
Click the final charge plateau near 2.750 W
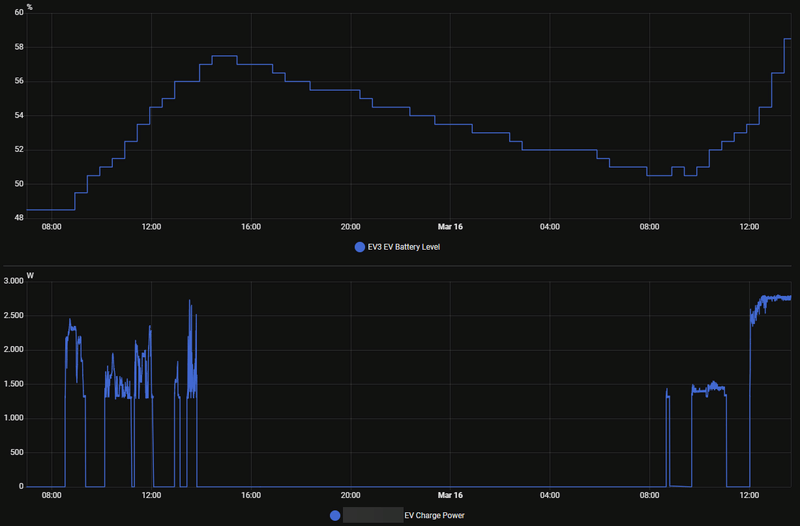(x=777, y=298)
